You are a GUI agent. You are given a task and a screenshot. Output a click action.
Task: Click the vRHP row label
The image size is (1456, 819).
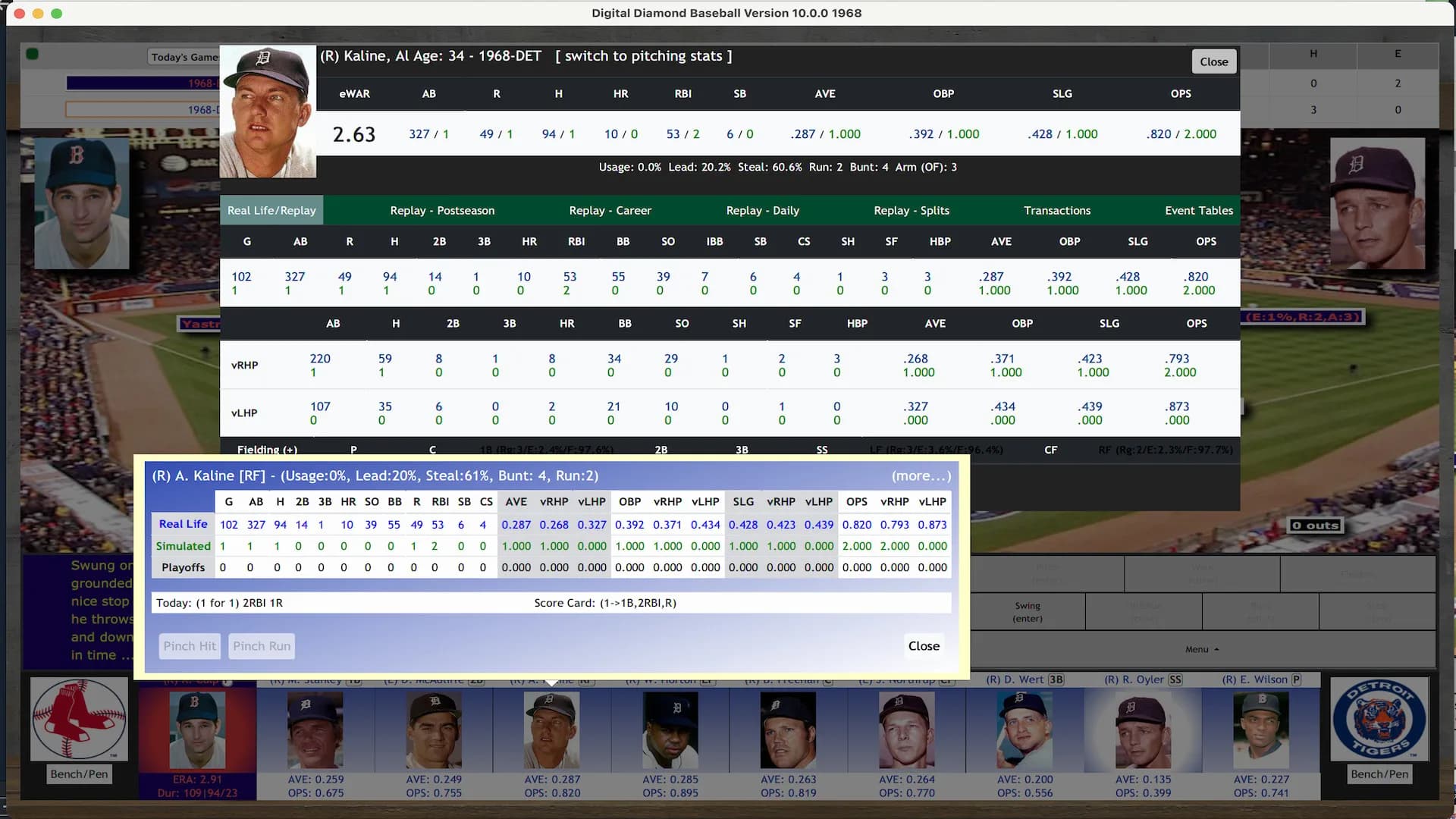(244, 365)
